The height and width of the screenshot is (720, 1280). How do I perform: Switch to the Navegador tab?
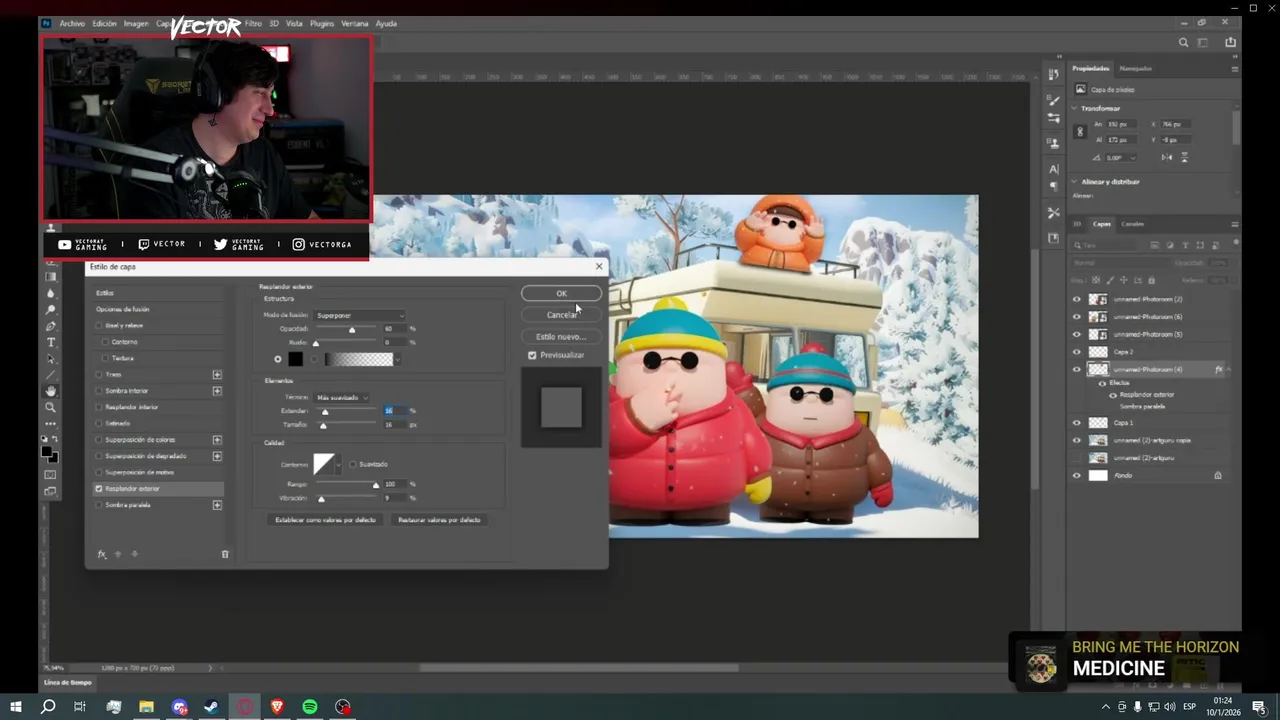(x=1135, y=68)
